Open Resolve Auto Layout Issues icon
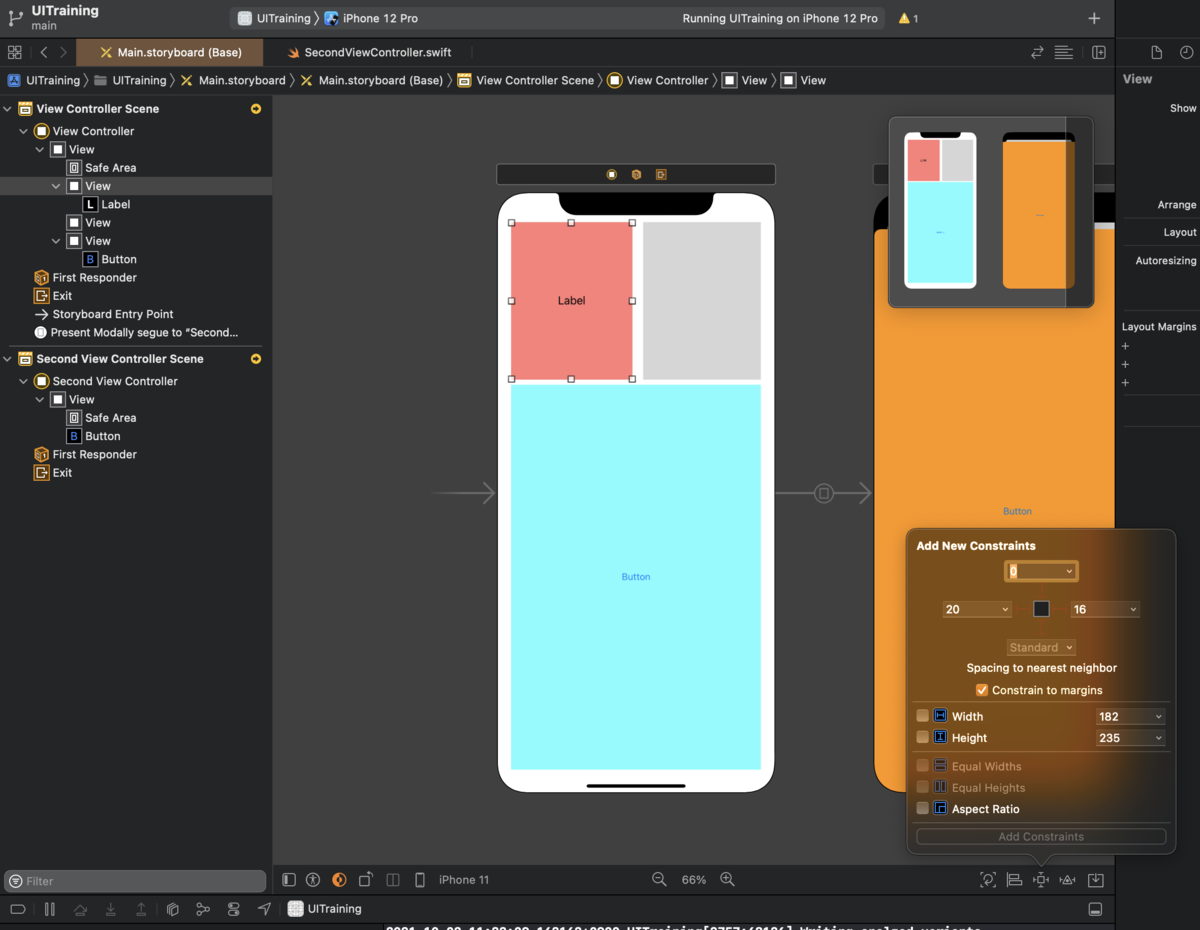 [x=1067, y=880]
